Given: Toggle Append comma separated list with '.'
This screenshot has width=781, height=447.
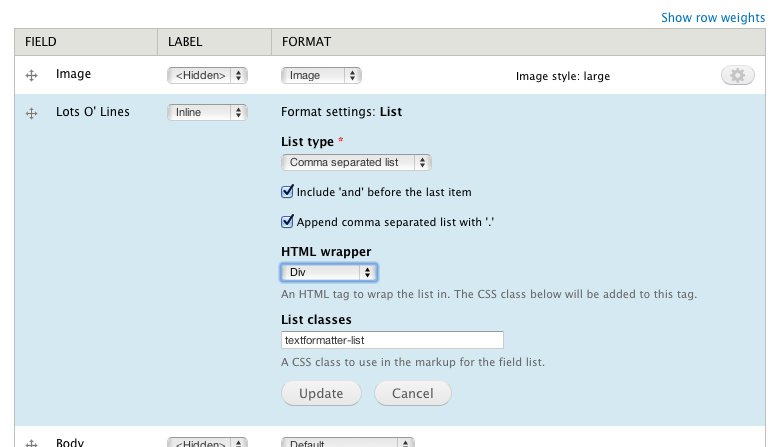Looking at the screenshot, I should [288, 222].
